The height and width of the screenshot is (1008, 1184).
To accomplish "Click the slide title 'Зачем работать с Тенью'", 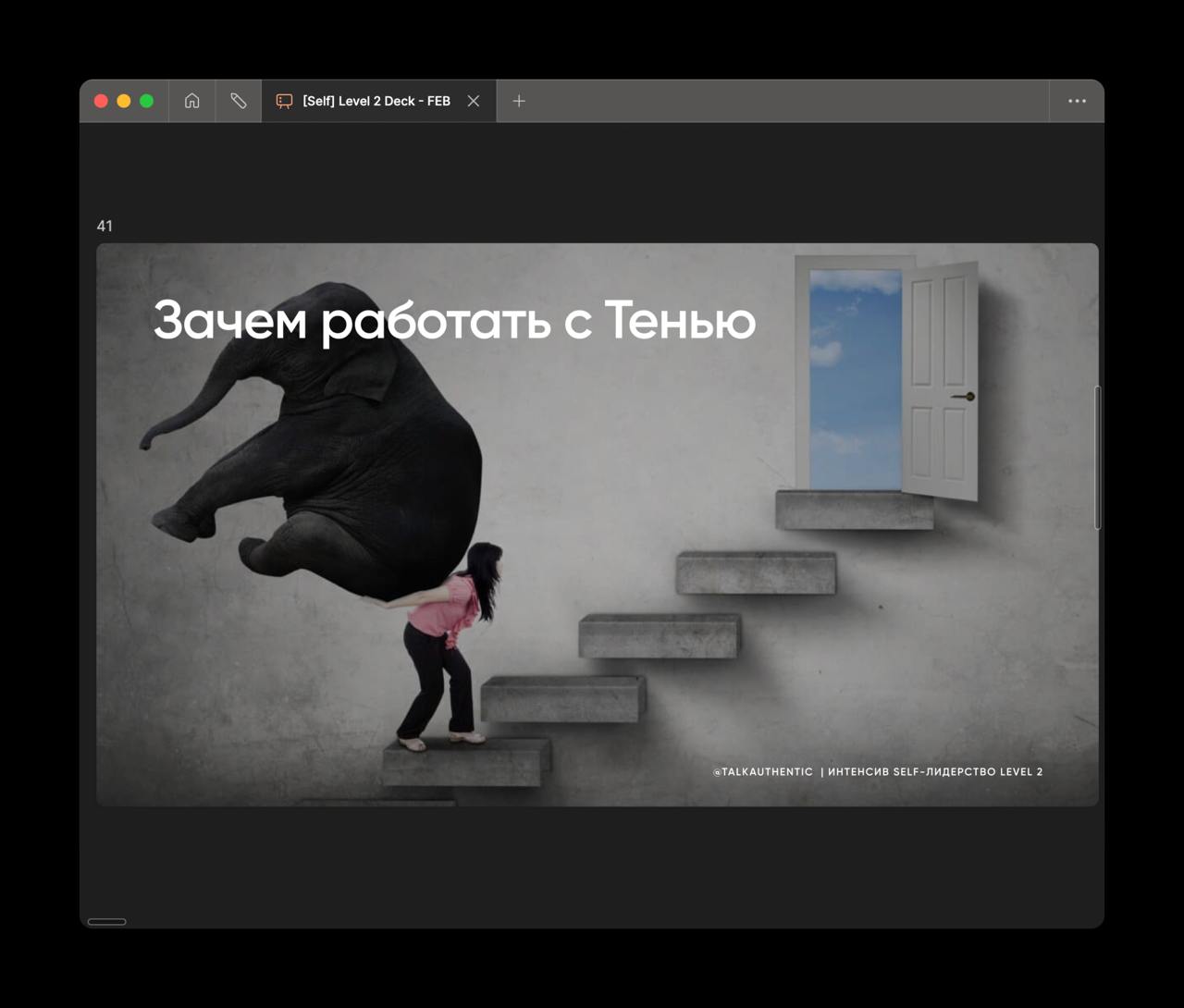I will click(x=454, y=320).
